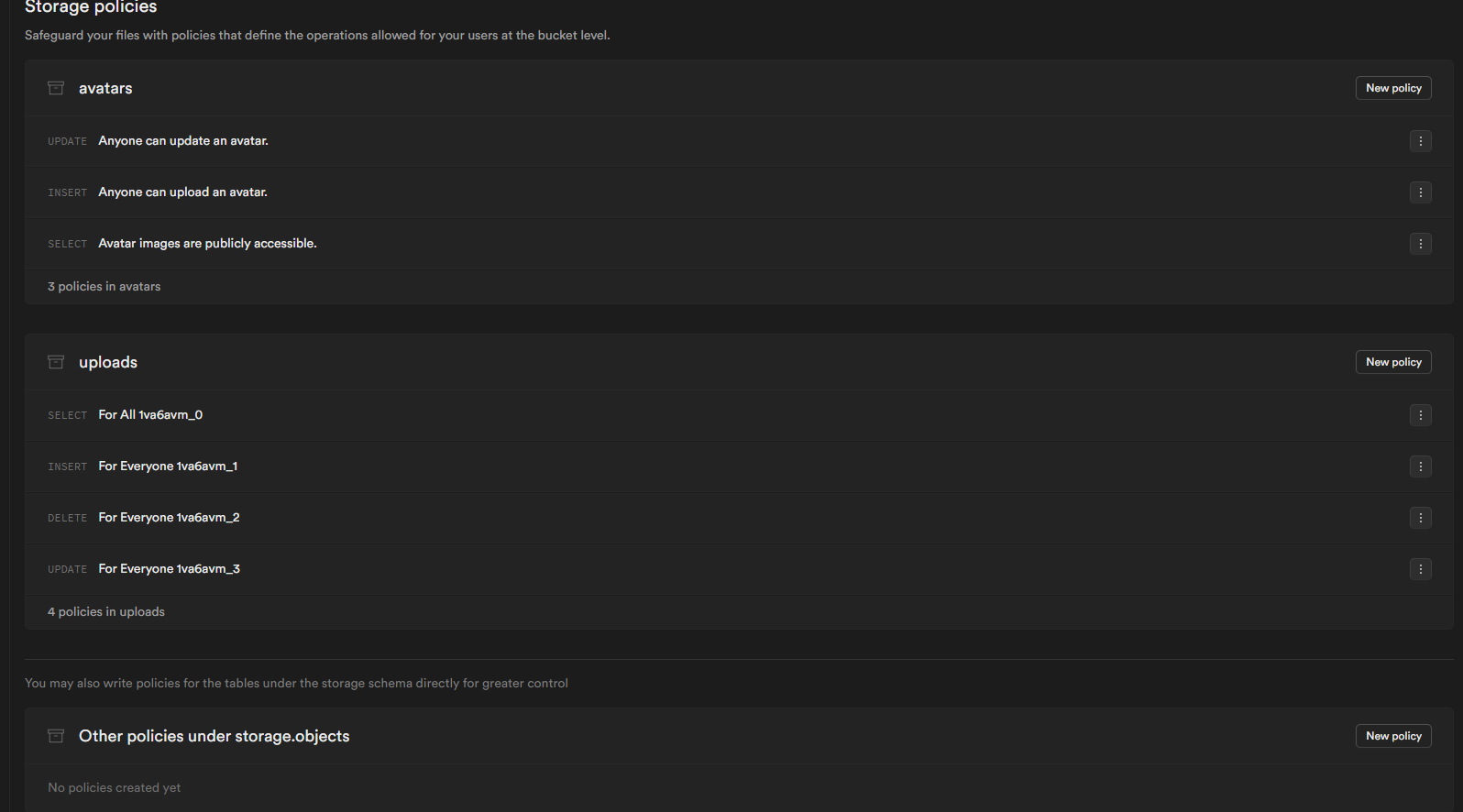Select the 'Avatar images are publicly accessible' policy
Screen dimensions: 1463x812
(x=207, y=244)
